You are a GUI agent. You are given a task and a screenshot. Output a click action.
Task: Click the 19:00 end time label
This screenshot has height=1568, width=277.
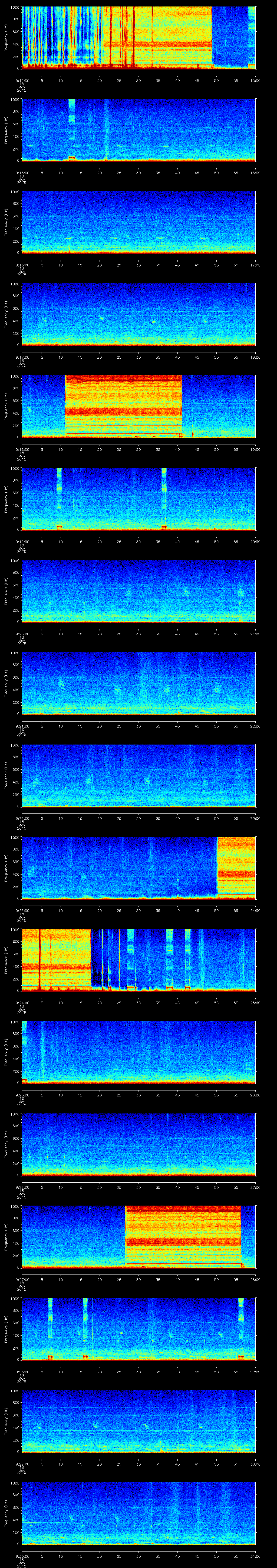[256, 449]
